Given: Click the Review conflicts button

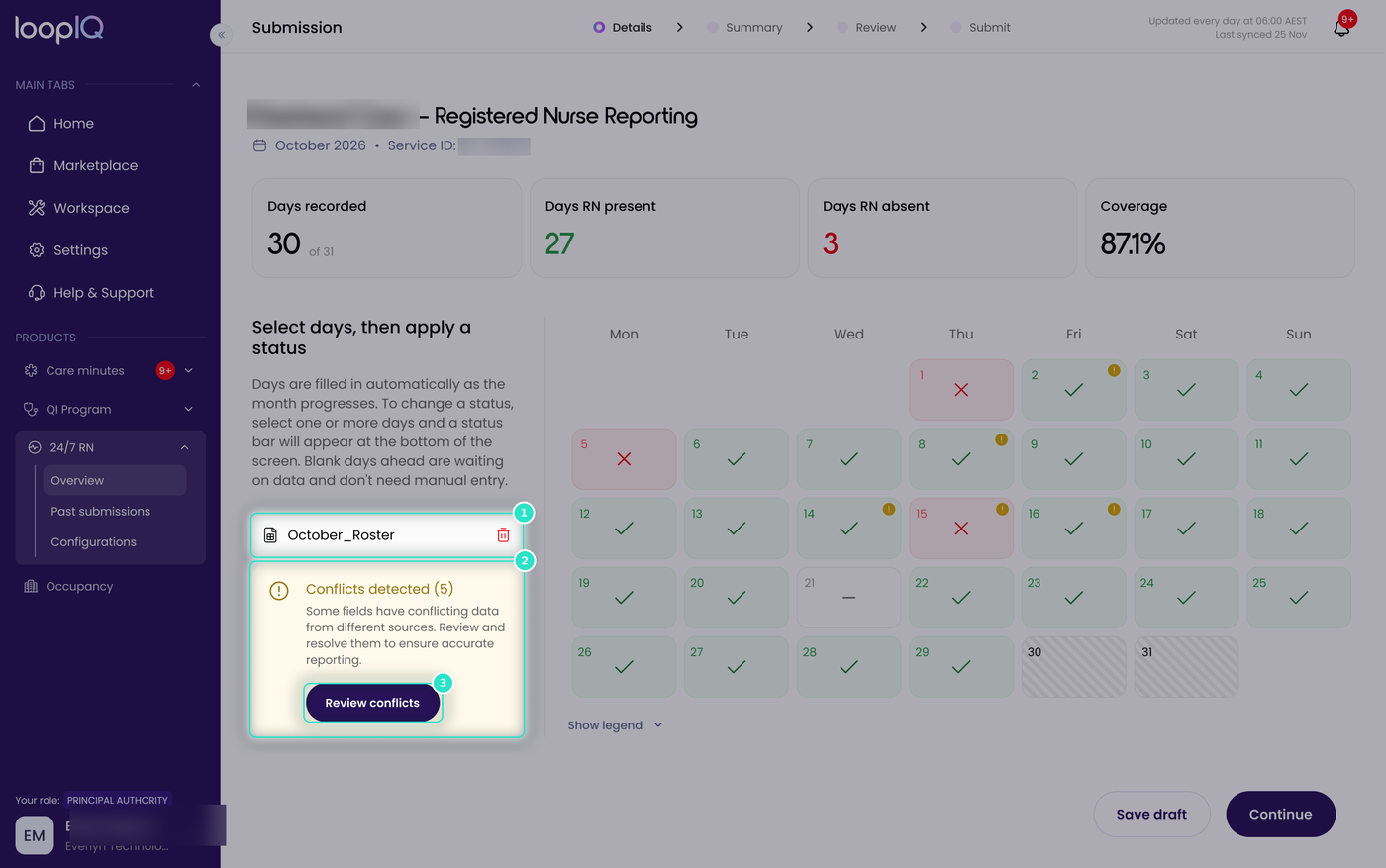Looking at the screenshot, I should tap(372, 703).
